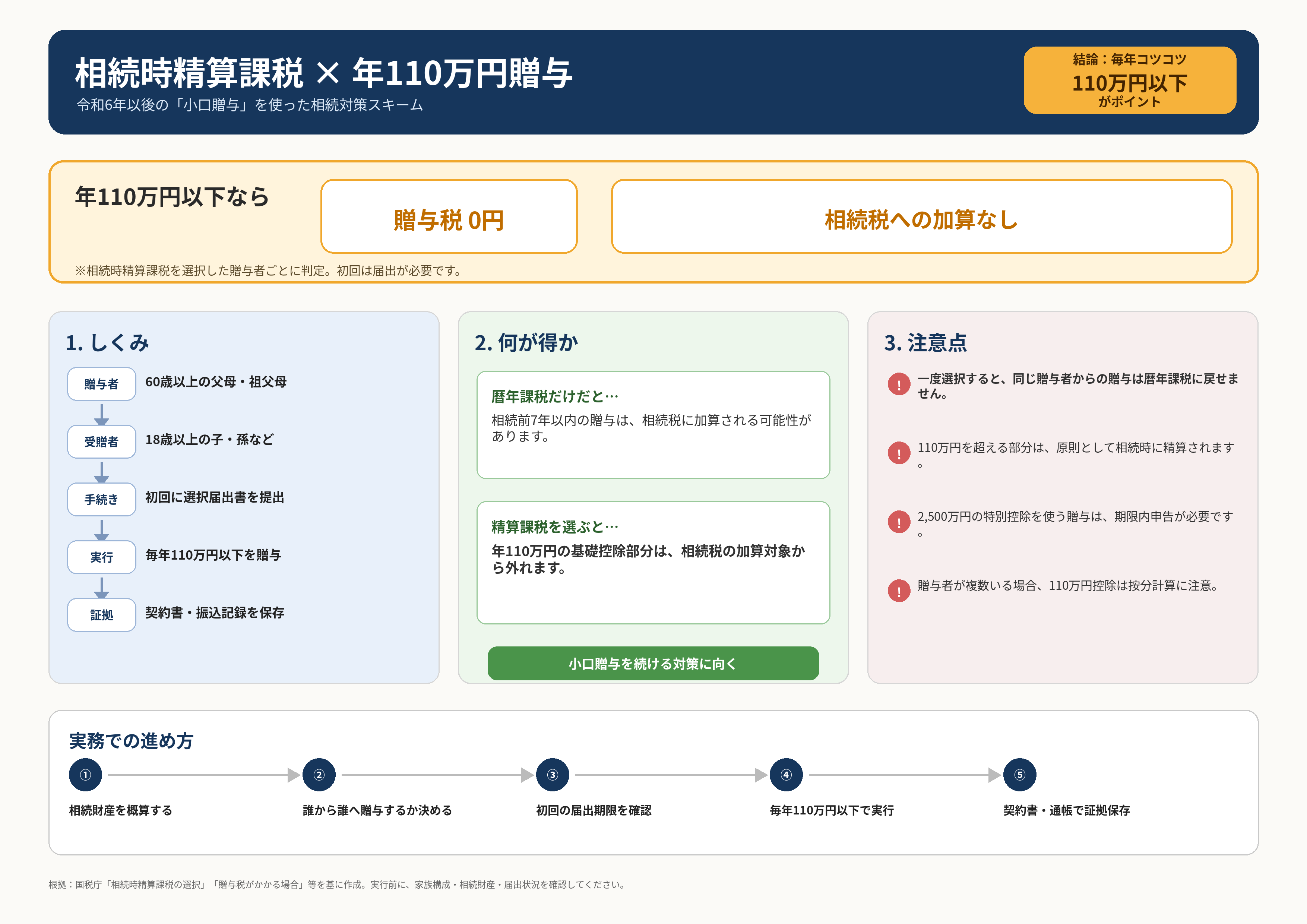Click the text 初回に選択届出書を提出
1307x924 pixels.
pyautogui.click(x=215, y=498)
